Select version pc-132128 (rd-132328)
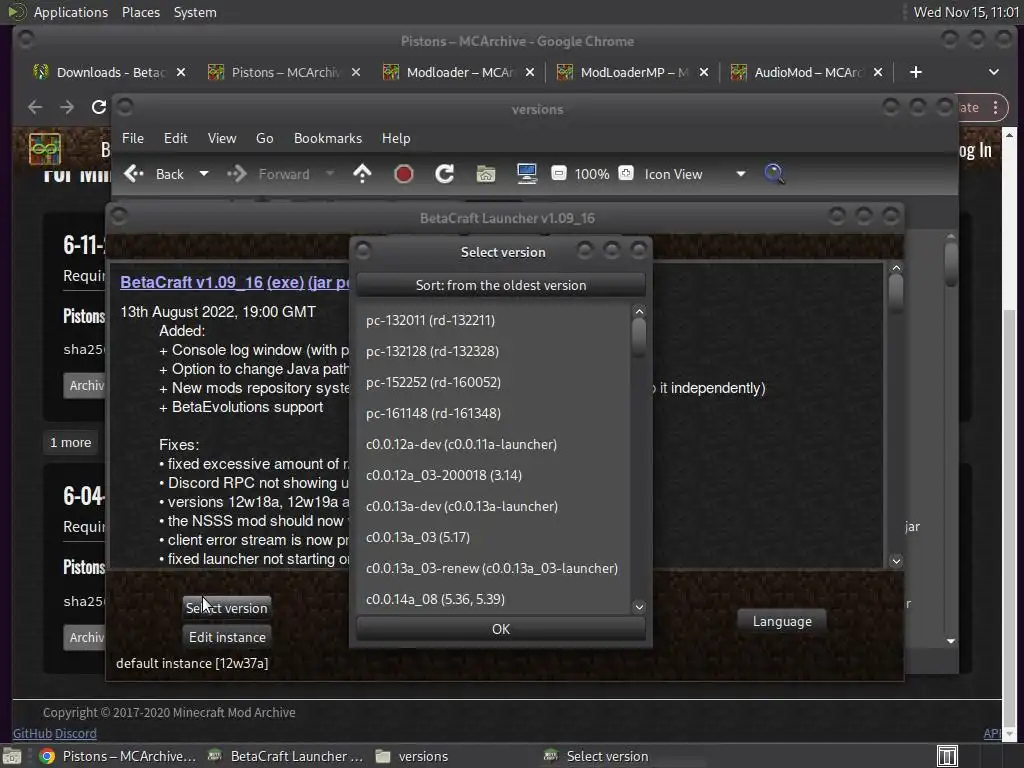This screenshot has height=768, width=1024. click(x=494, y=351)
